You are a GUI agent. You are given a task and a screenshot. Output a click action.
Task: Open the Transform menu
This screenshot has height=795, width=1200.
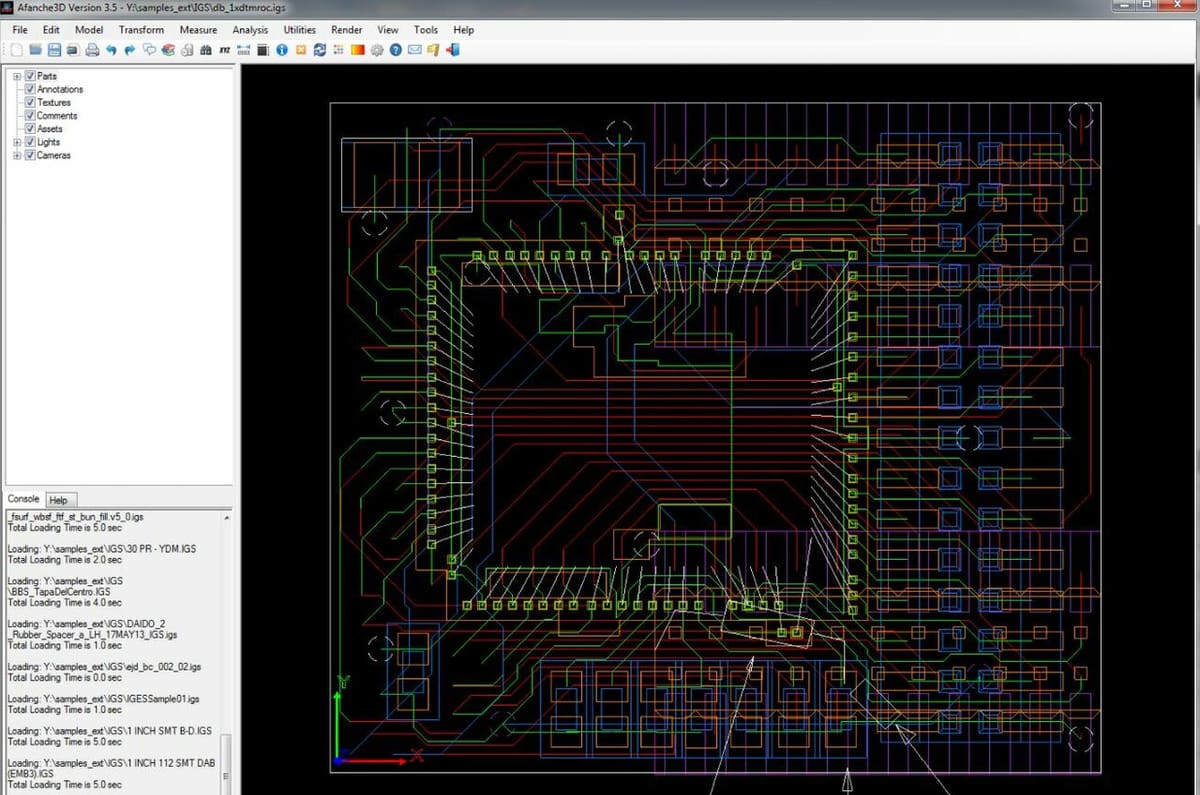(141, 30)
